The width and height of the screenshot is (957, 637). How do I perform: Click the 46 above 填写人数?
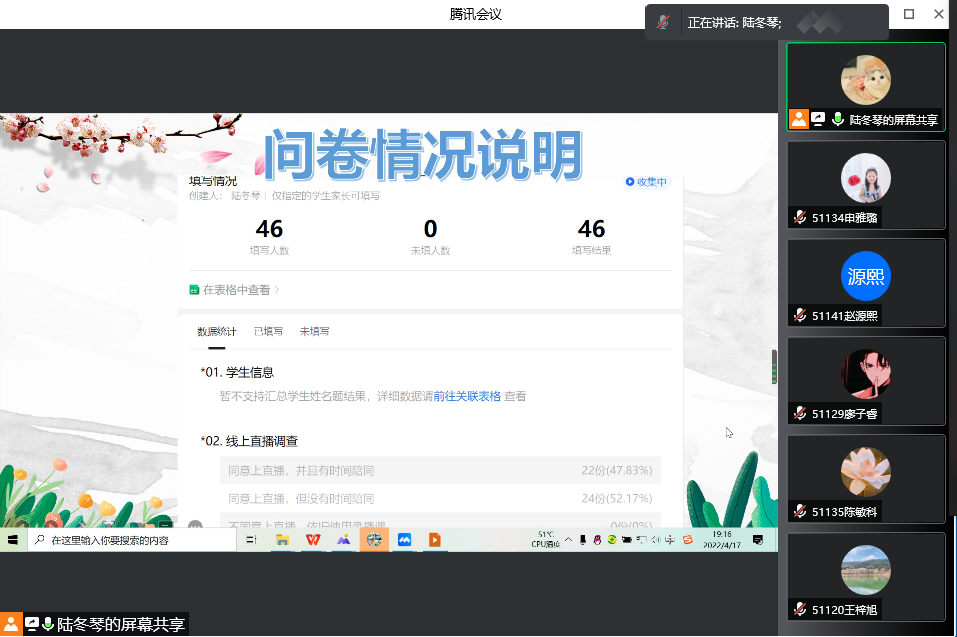tap(269, 229)
